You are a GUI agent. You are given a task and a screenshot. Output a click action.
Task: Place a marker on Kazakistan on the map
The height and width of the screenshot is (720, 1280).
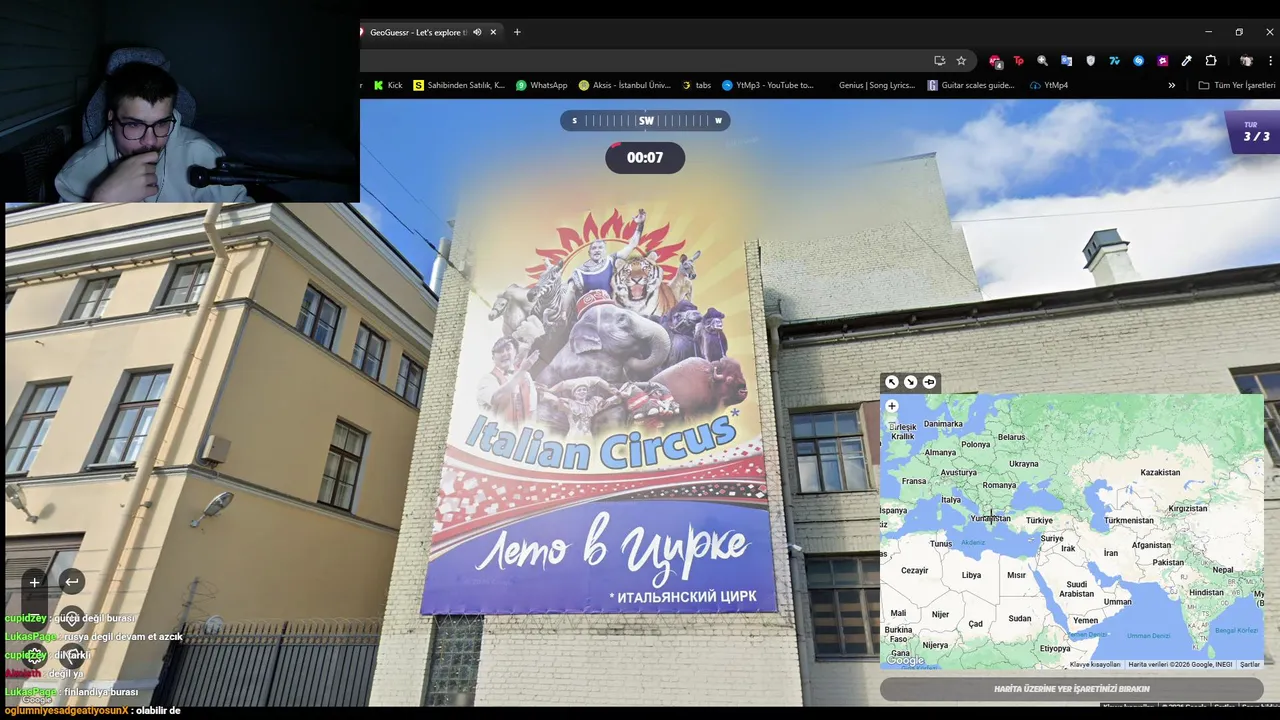click(1160, 472)
